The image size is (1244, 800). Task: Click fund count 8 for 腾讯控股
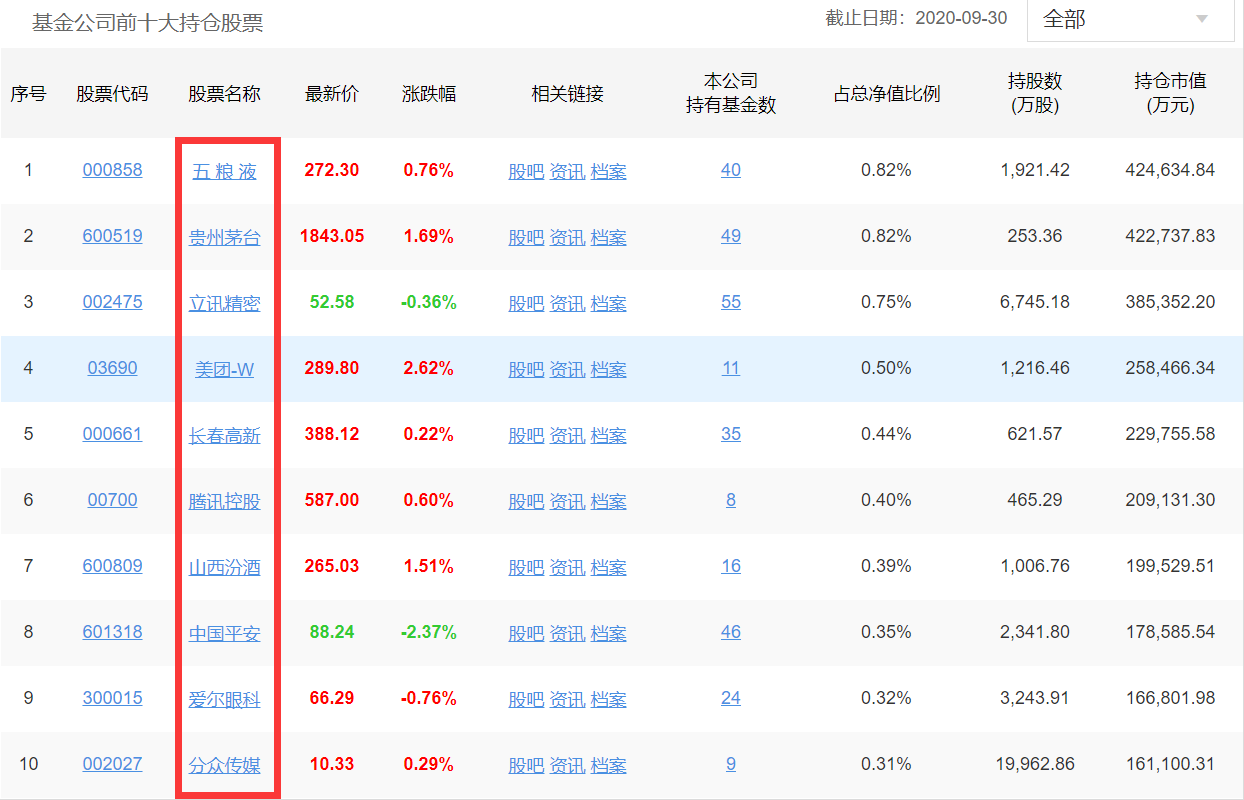(x=731, y=500)
